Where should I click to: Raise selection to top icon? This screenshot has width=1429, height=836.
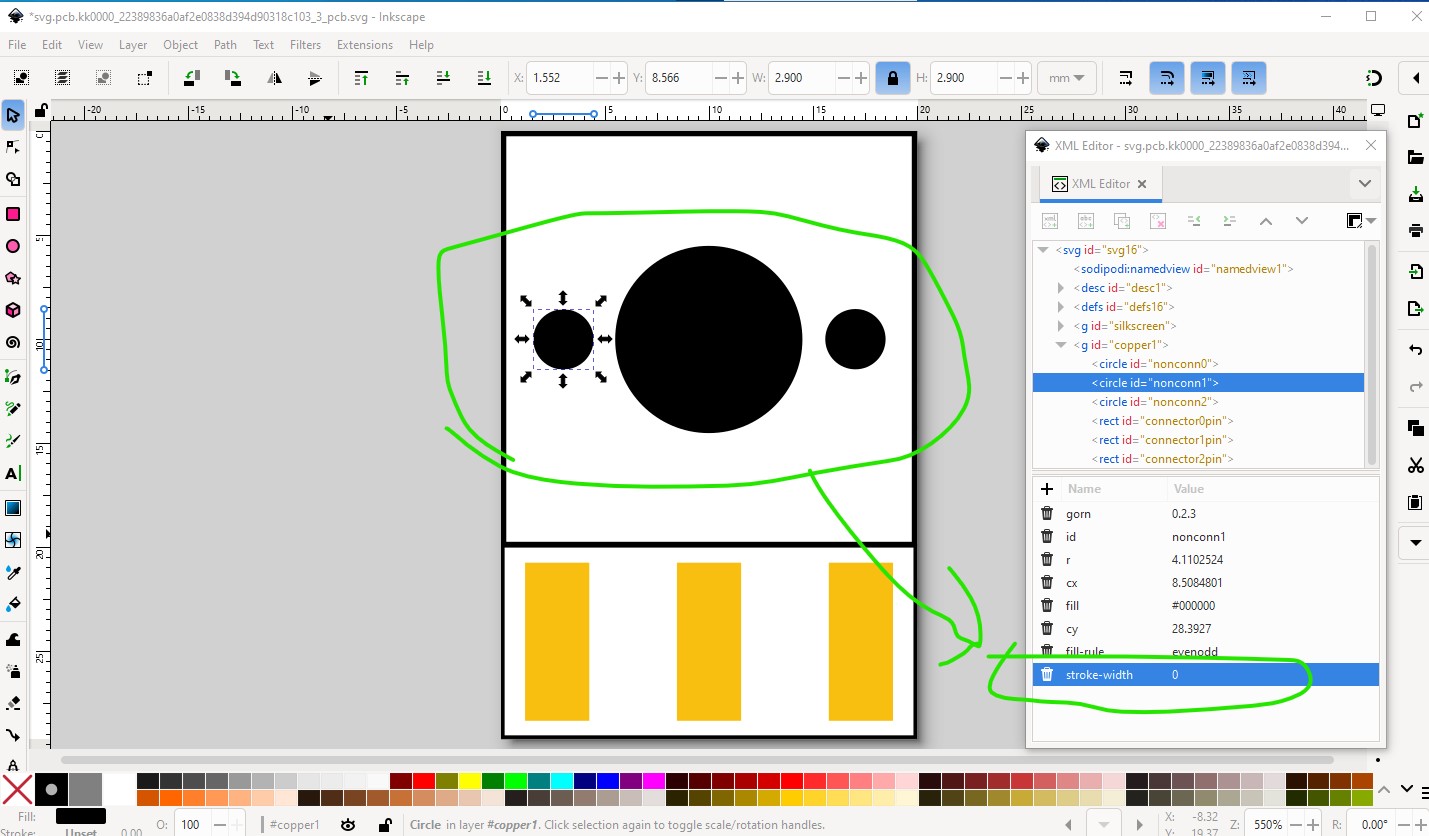(362, 77)
